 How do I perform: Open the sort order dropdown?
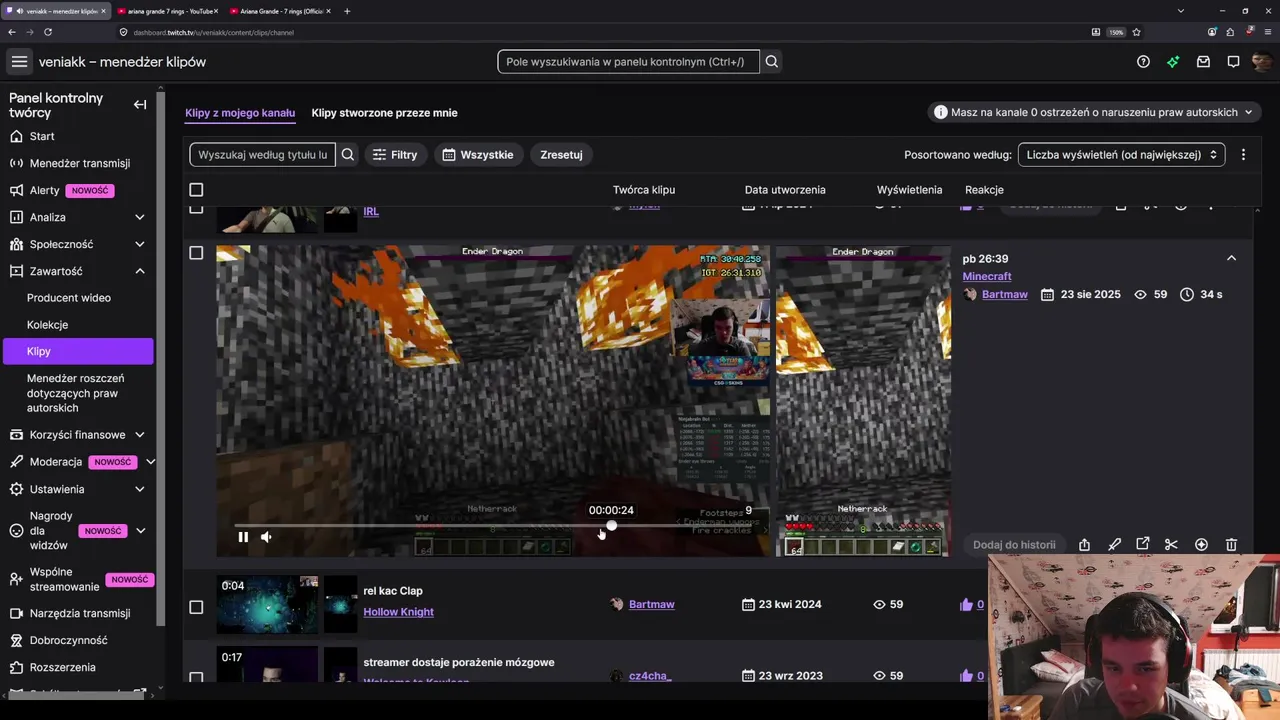point(1121,155)
